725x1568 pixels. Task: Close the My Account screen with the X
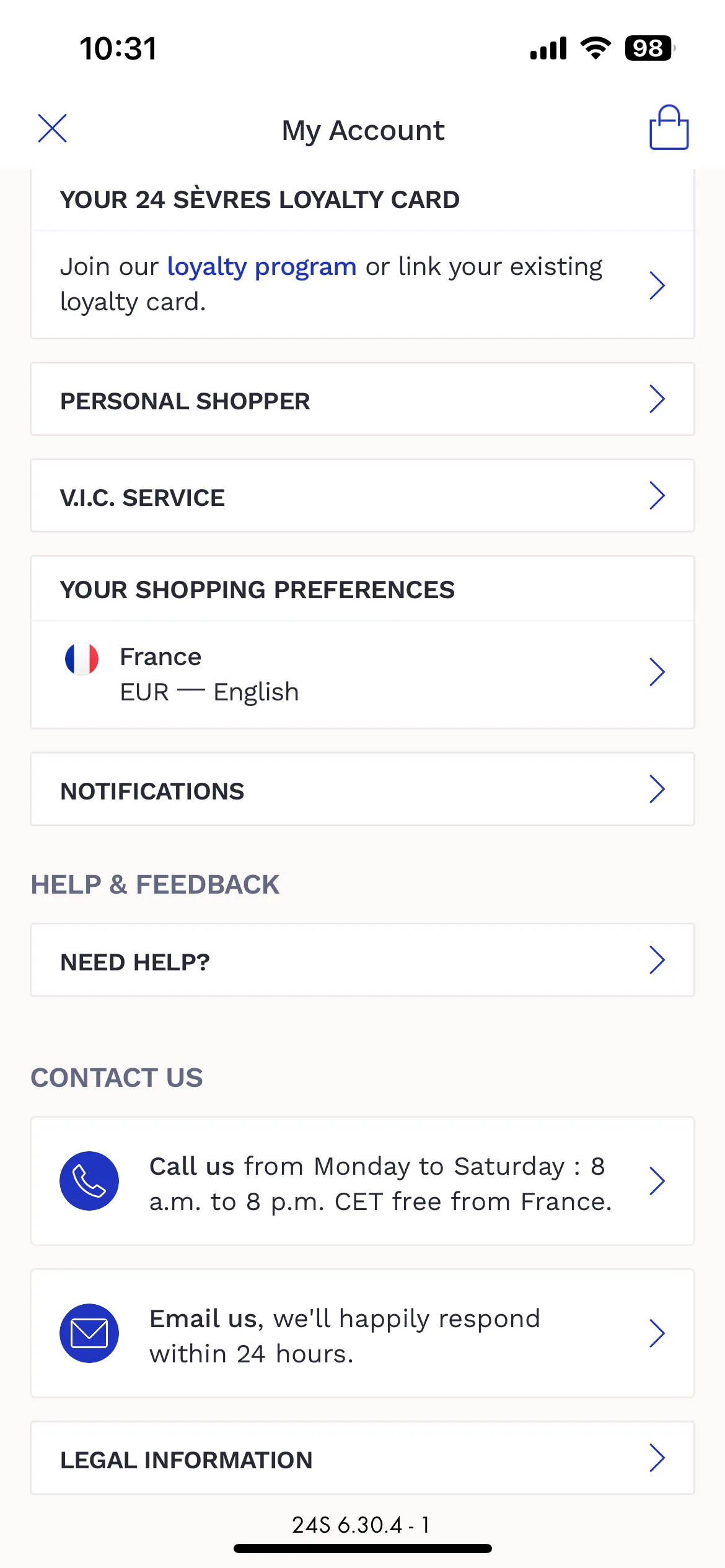coord(52,128)
